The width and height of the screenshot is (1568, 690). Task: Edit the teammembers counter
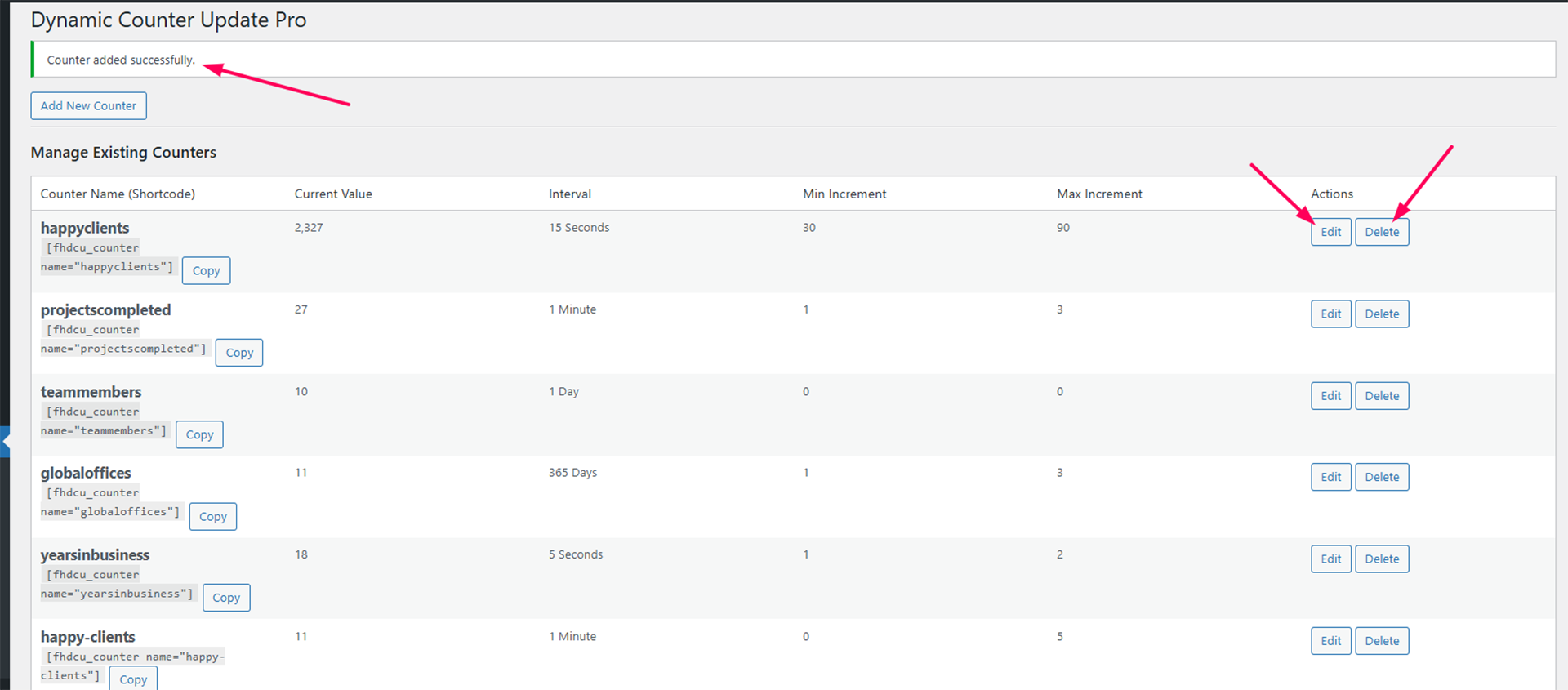1330,396
